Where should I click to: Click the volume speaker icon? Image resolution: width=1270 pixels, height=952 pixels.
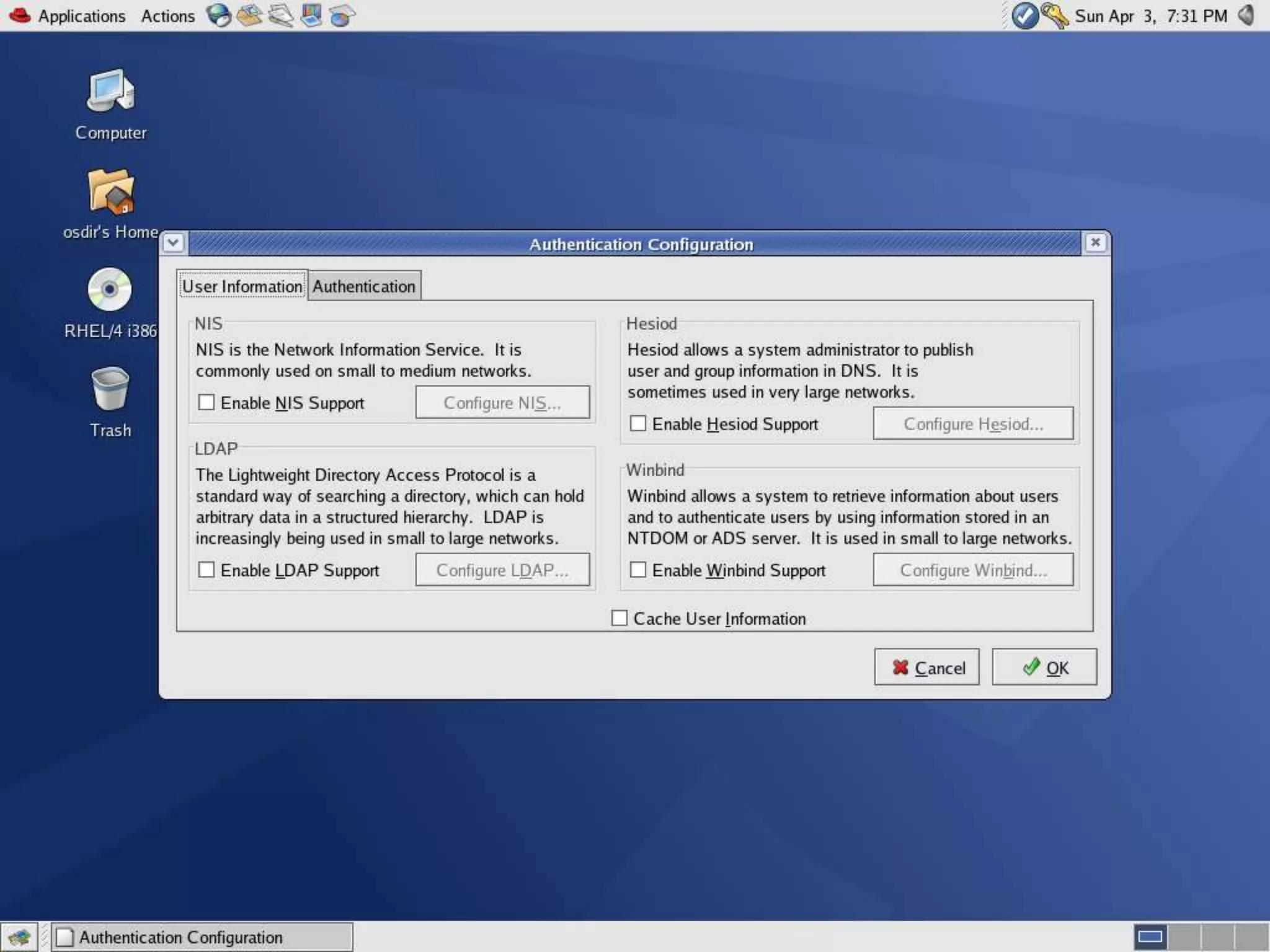[1246, 15]
